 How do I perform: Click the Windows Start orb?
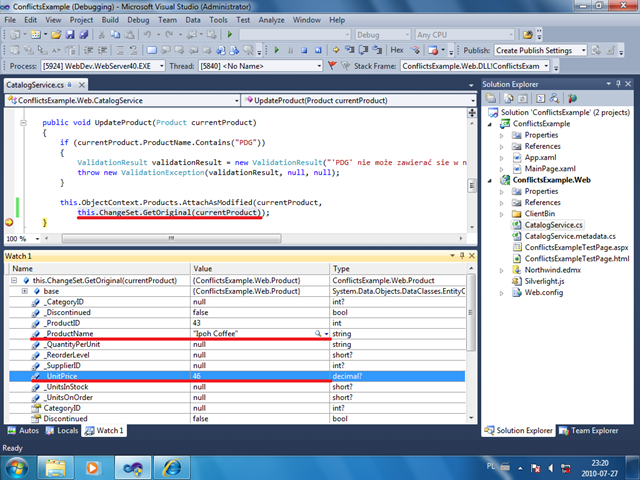pyautogui.click(x=16, y=468)
